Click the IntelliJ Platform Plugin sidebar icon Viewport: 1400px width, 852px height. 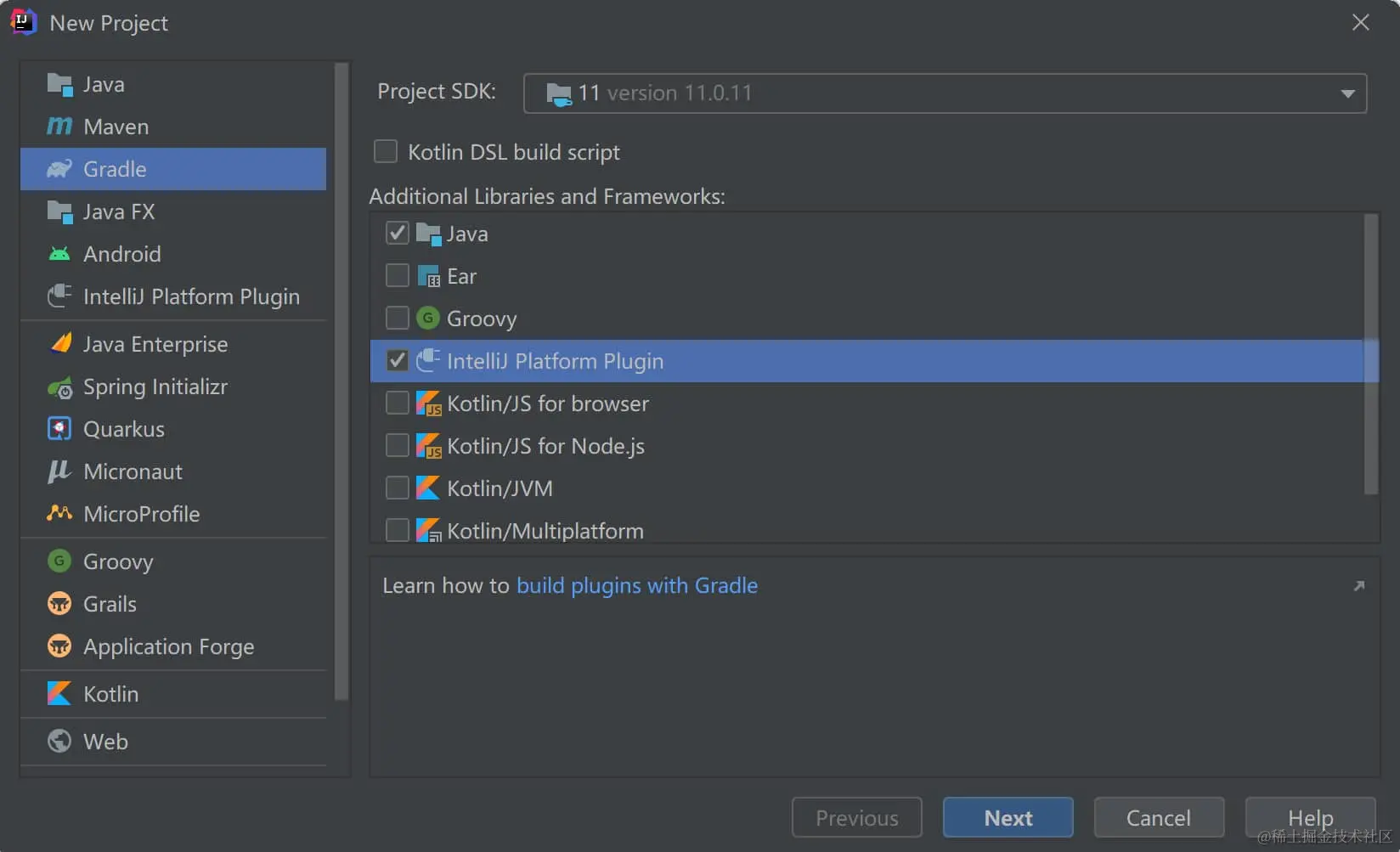pos(59,296)
